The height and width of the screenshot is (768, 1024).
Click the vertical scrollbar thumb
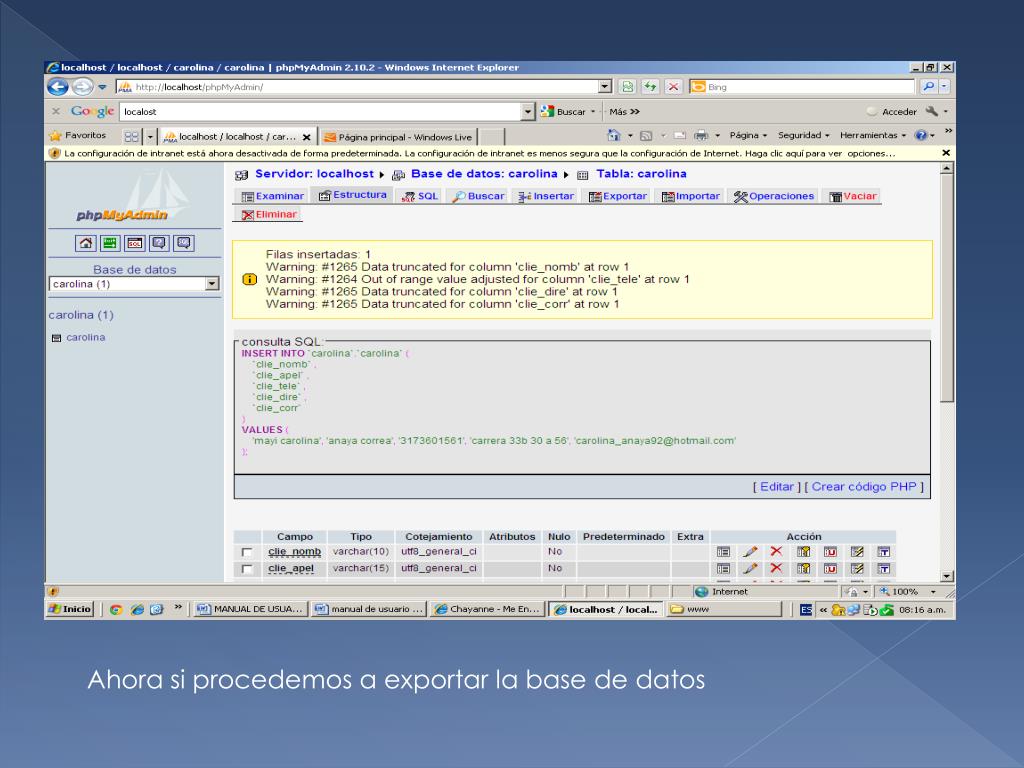947,287
